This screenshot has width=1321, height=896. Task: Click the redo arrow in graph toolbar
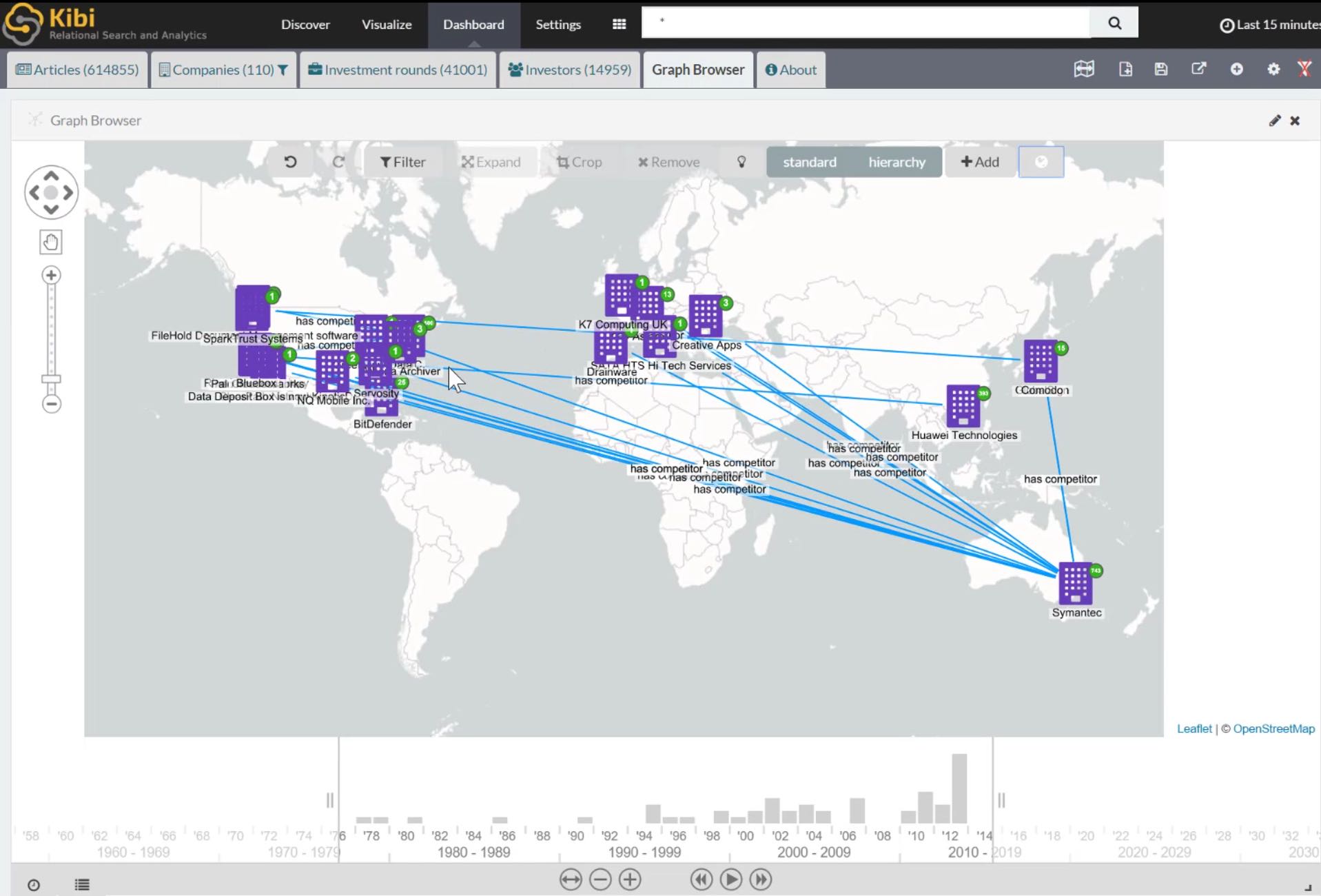pos(338,162)
